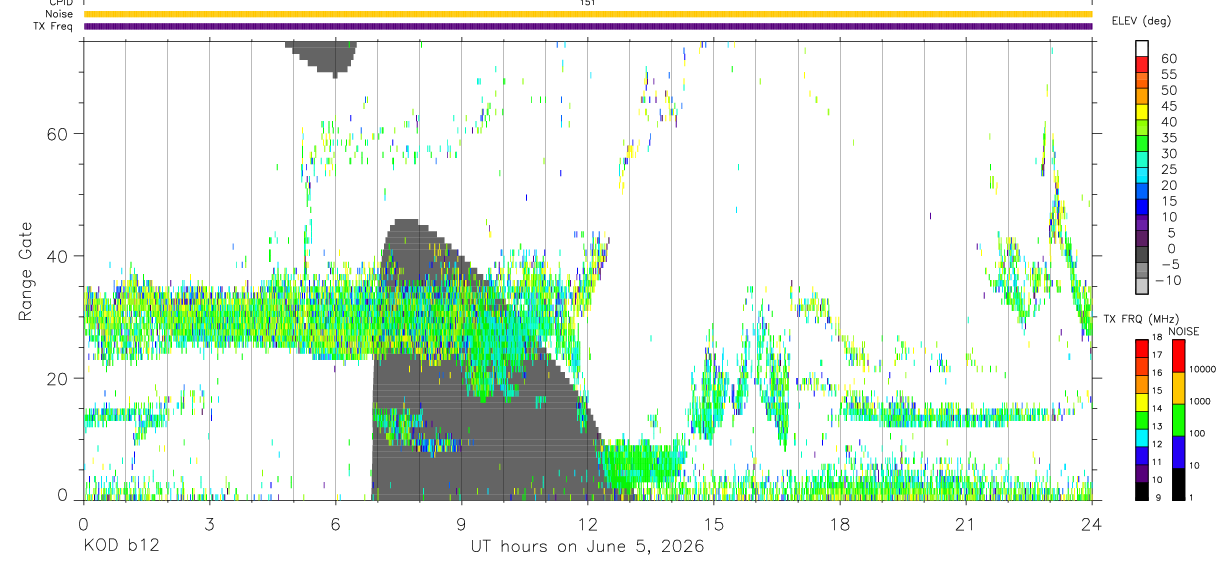
Task: Click the 'UT hours on June 5, 2026' title
Action: click(x=588, y=547)
